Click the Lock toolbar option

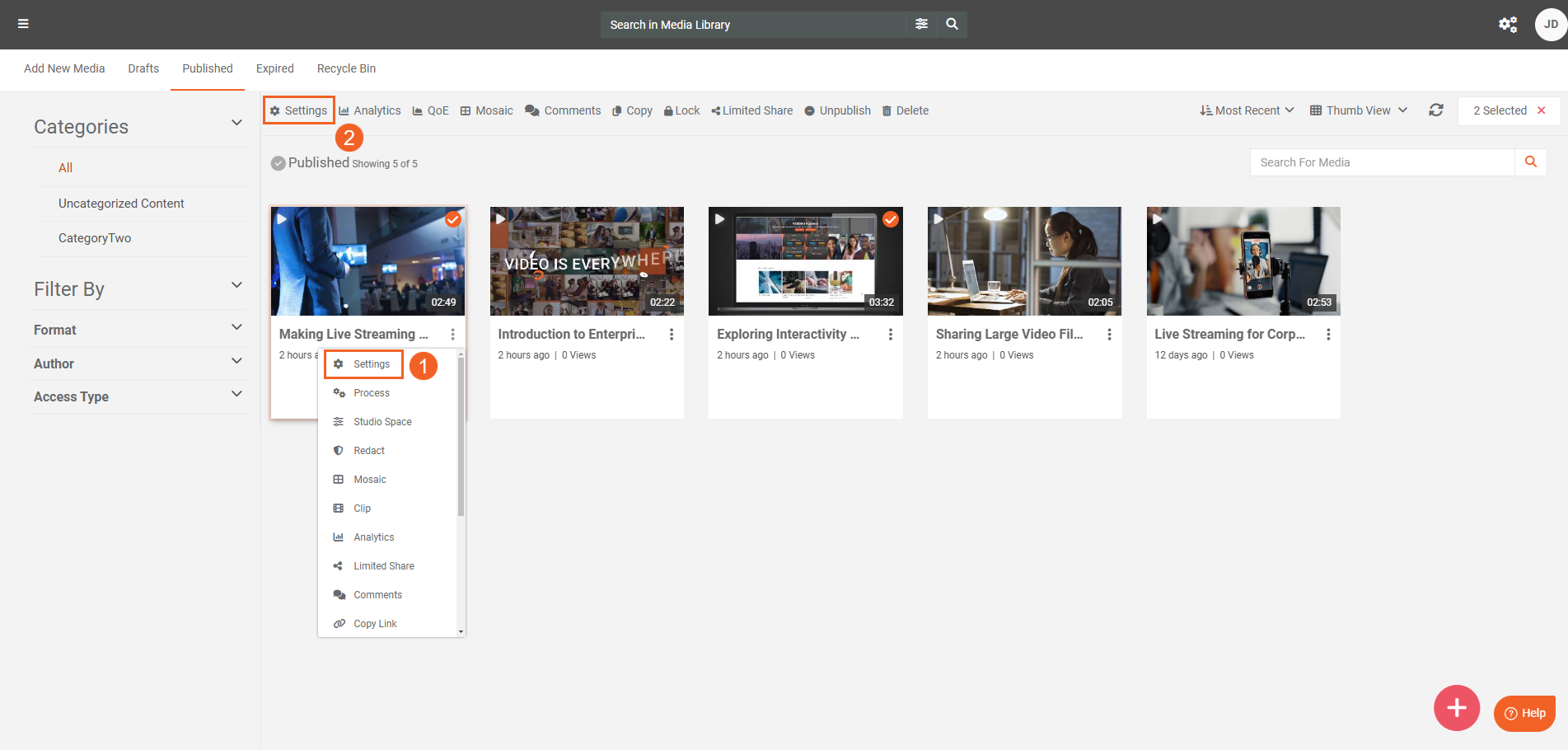point(681,110)
